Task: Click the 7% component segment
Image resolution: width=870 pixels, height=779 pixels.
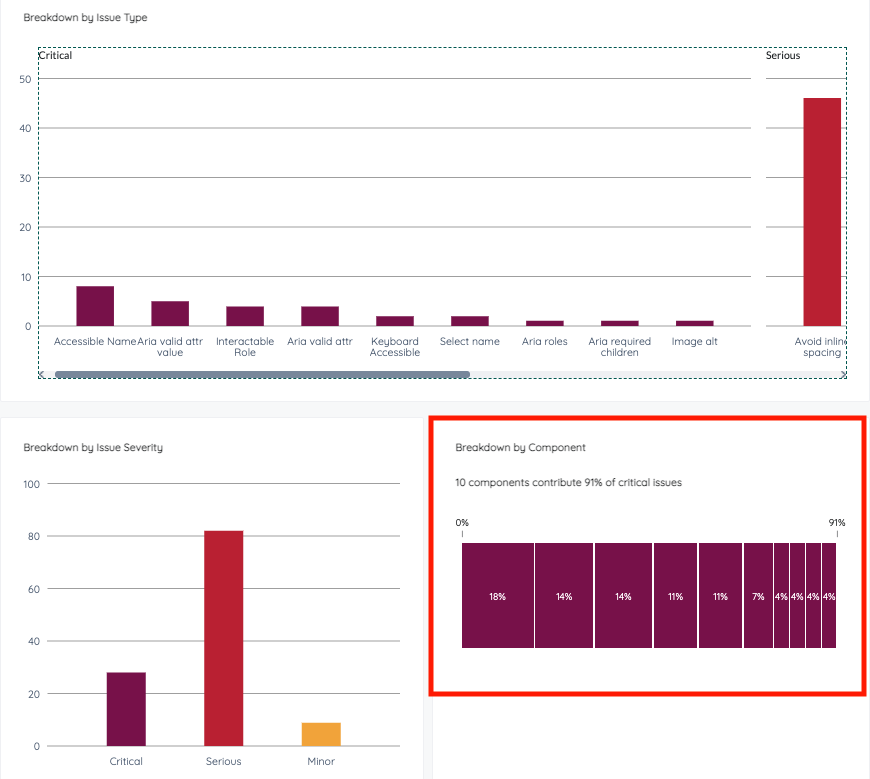Action: tap(758, 595)
